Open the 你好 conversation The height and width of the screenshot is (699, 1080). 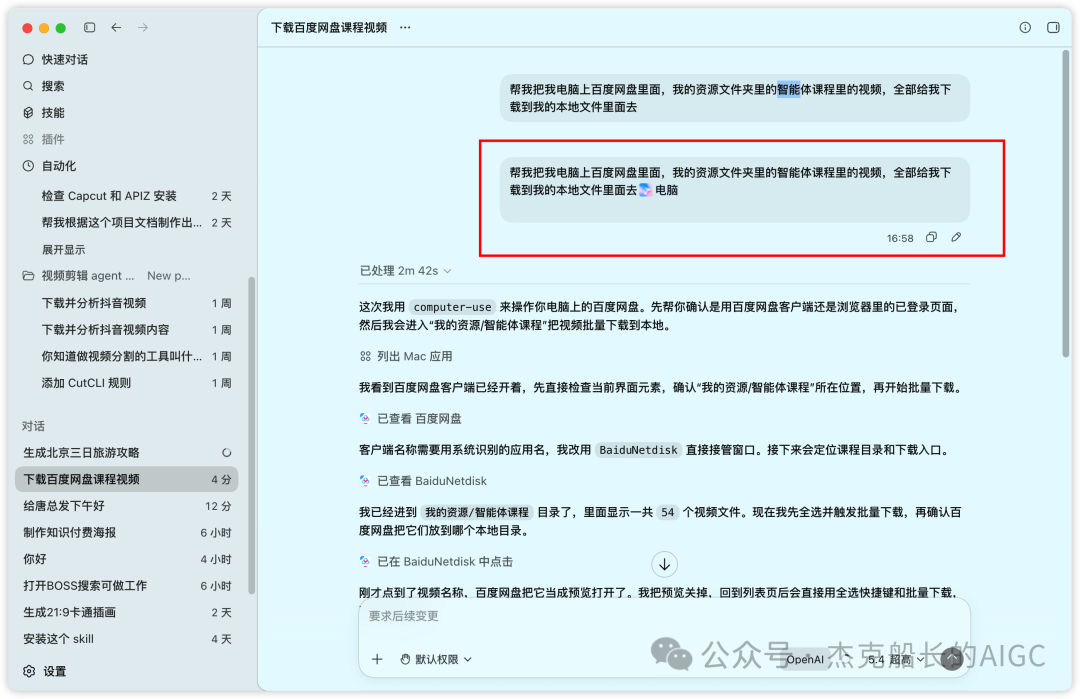point(127,559)
